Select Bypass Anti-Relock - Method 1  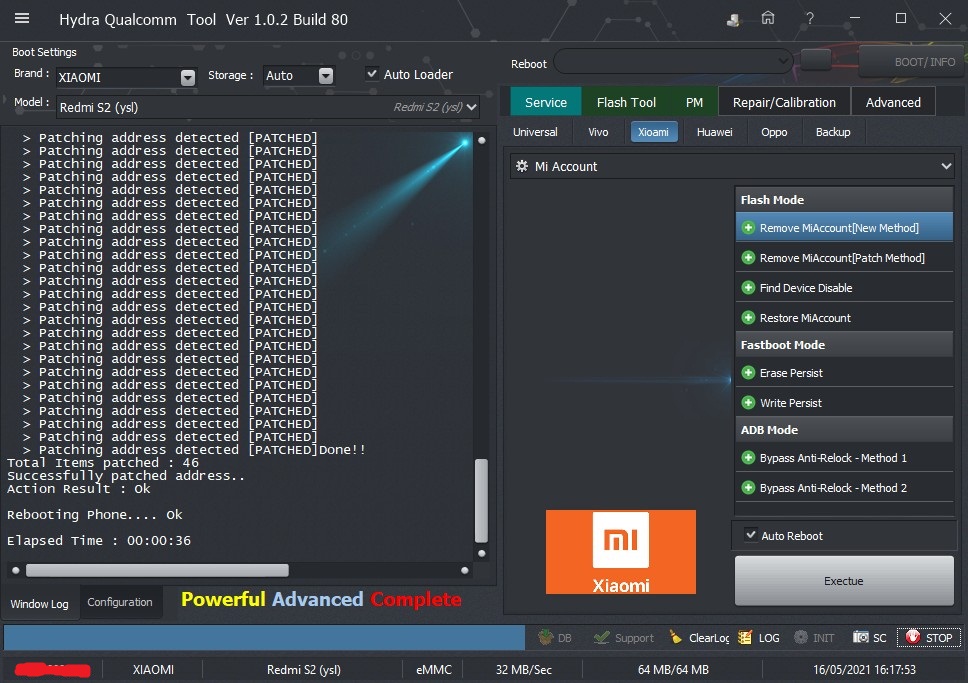844,458
